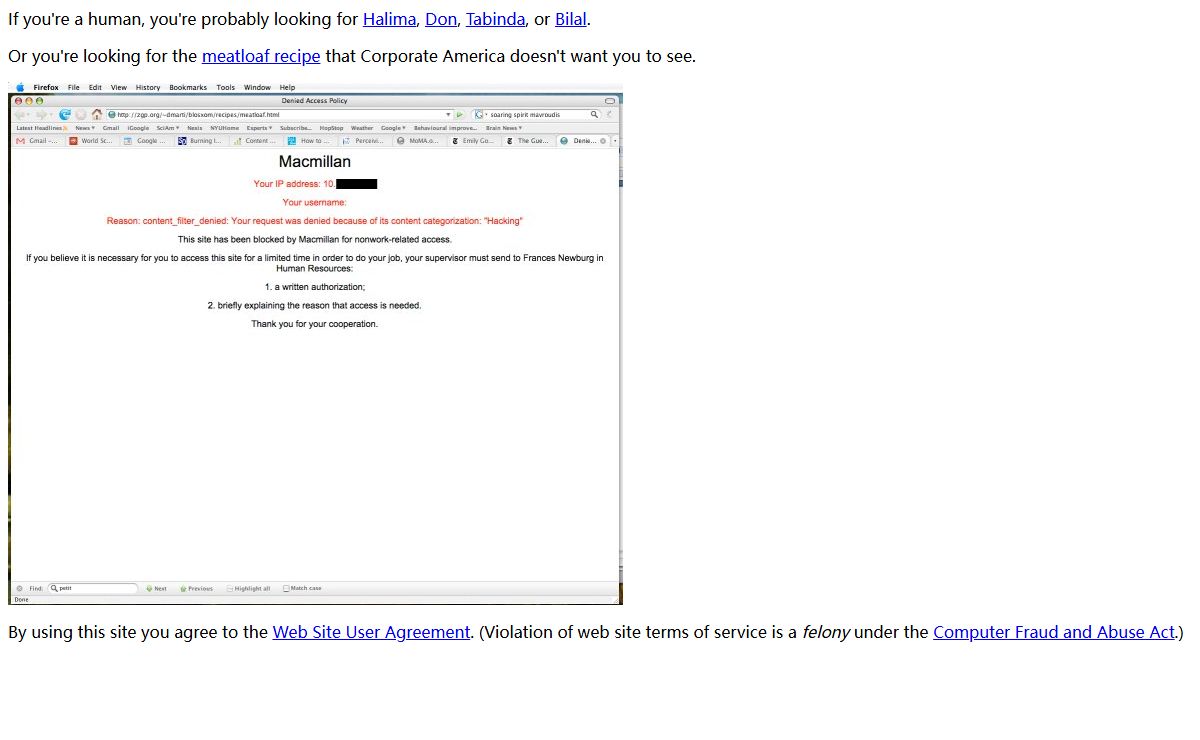Switch to the Gmail tab in the screenshot
The image size is (1200, 740).
(x=38, y=141)
